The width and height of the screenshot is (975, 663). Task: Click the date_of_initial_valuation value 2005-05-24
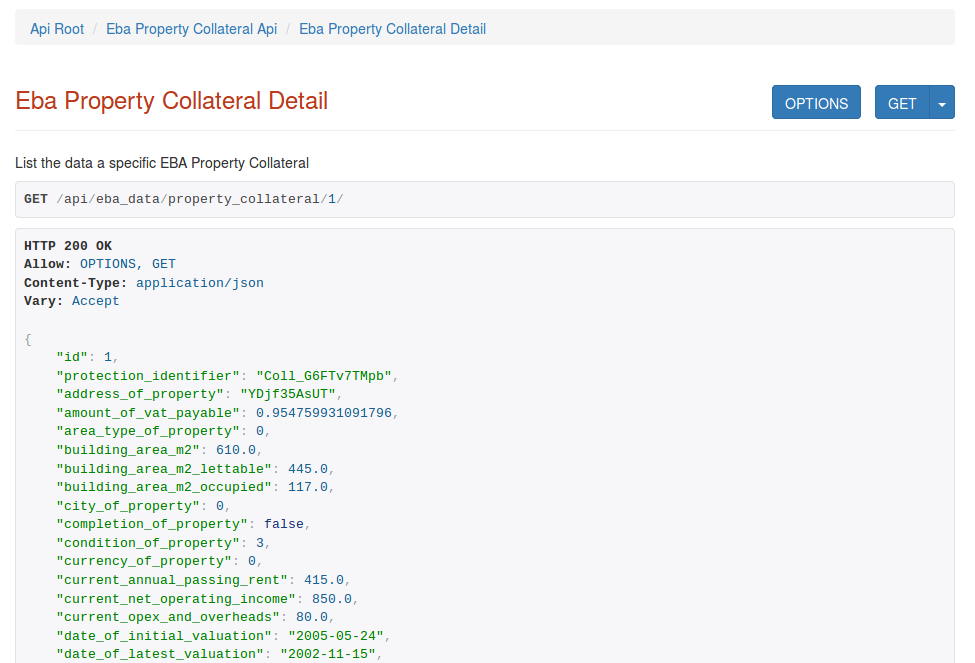336,636
